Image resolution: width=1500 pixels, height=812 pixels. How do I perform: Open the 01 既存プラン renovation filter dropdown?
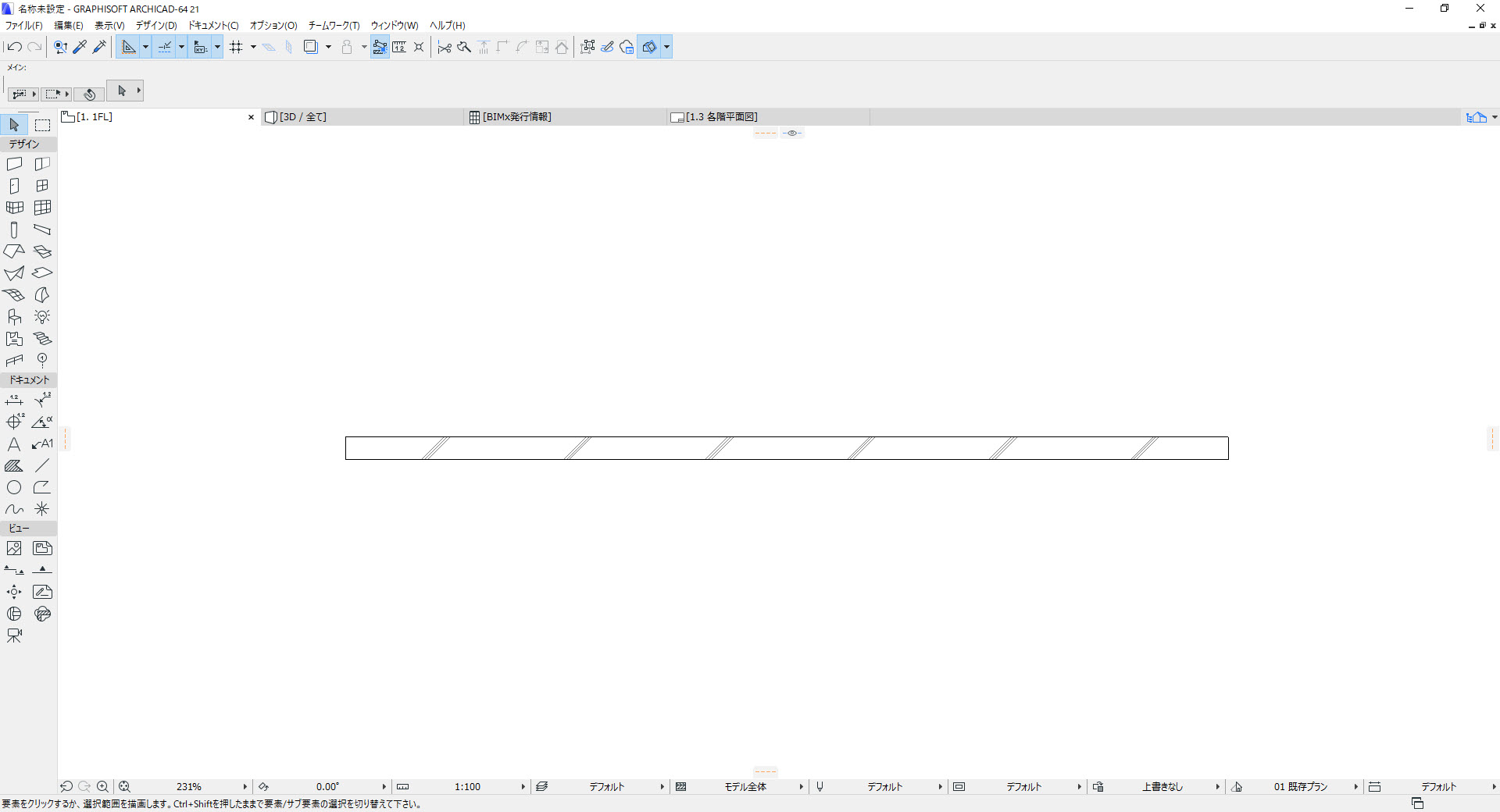tap(1300, 786)
